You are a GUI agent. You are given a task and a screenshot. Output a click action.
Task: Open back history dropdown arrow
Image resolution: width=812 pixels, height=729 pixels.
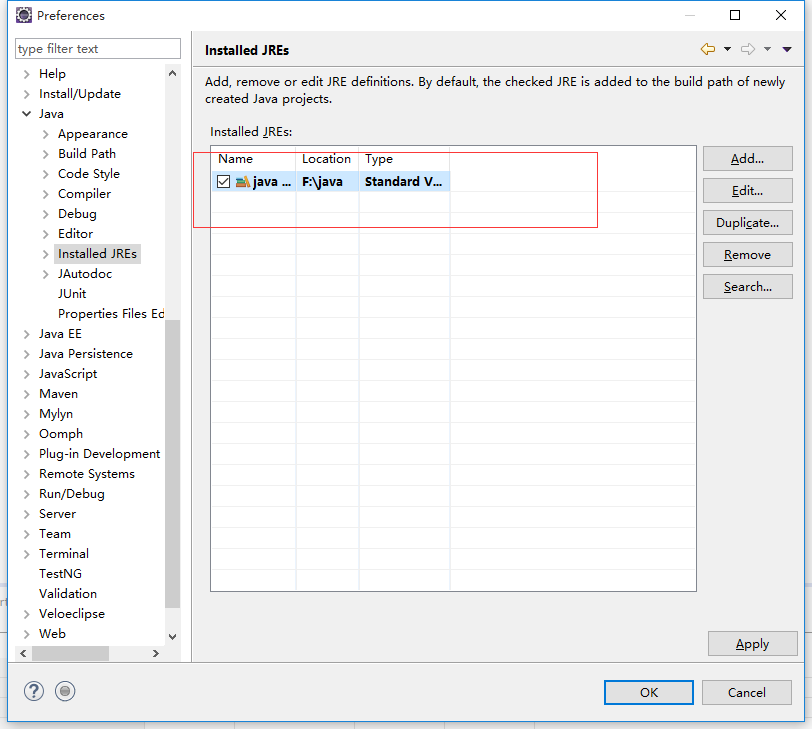click(x=727, y=49)
